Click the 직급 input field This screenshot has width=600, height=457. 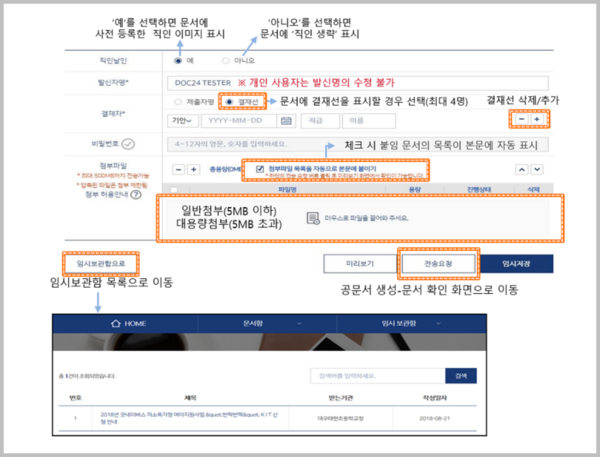(320, 121)
